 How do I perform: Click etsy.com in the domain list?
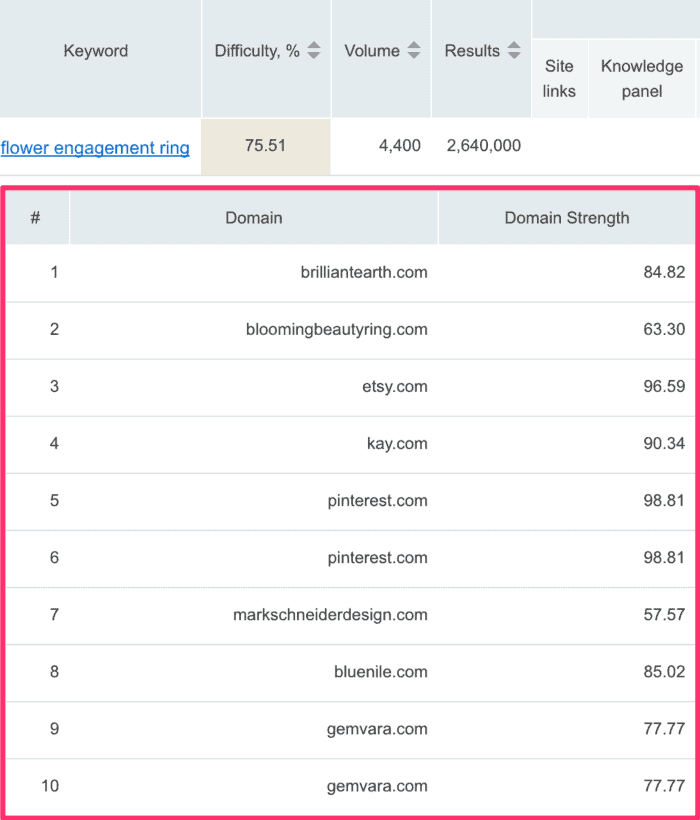click(x=395, y=386)
